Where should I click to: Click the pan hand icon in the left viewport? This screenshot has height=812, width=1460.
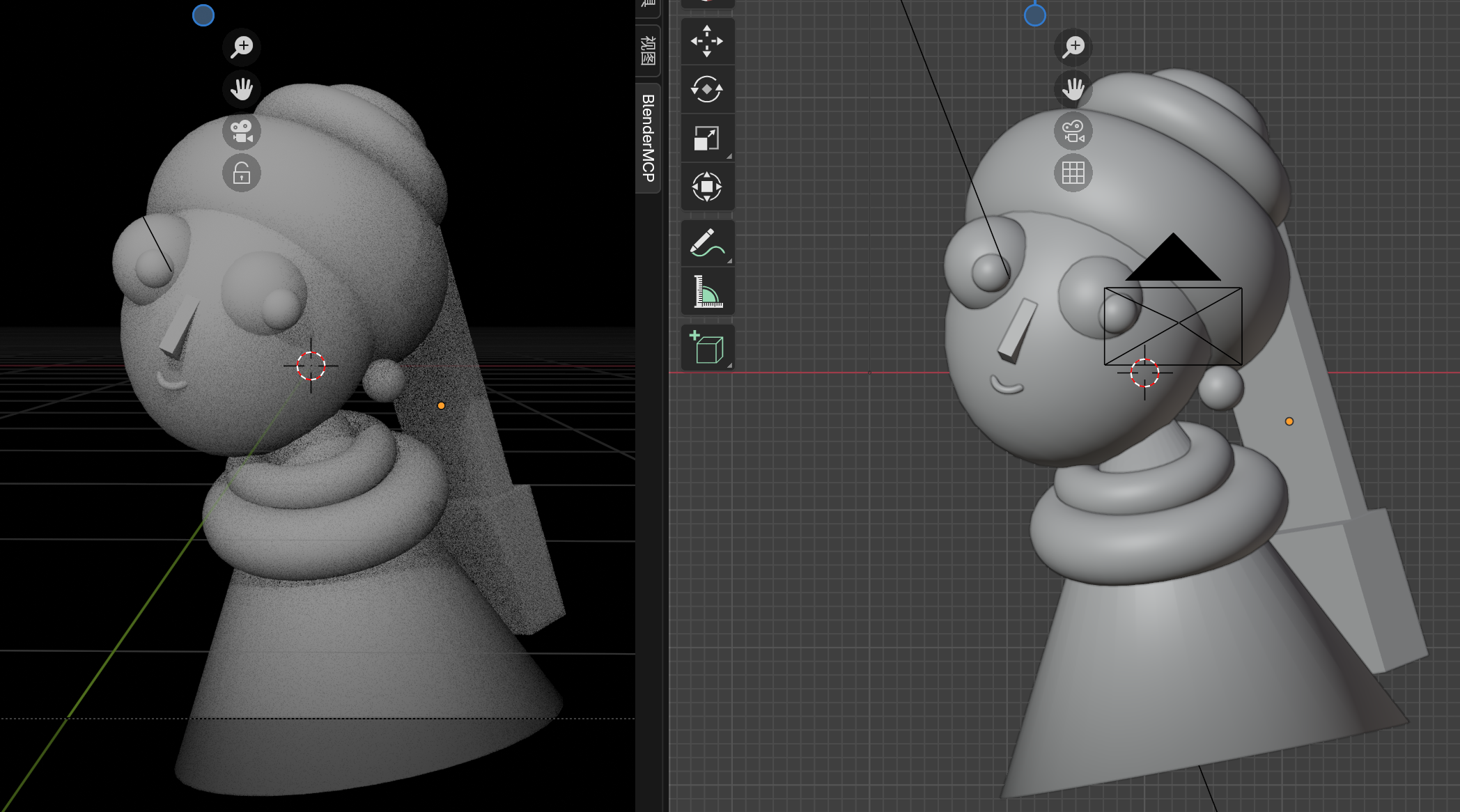pos(242,89)
